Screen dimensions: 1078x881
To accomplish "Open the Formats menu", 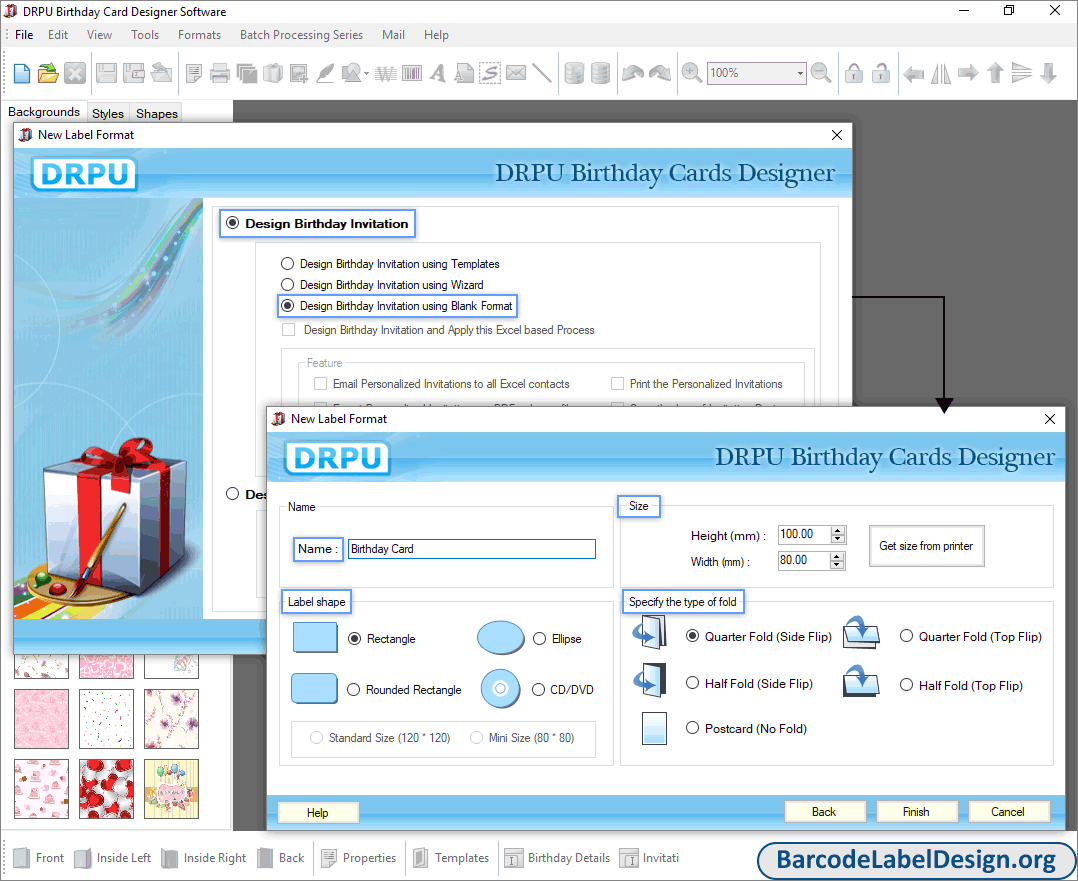I will click(199, 34).
